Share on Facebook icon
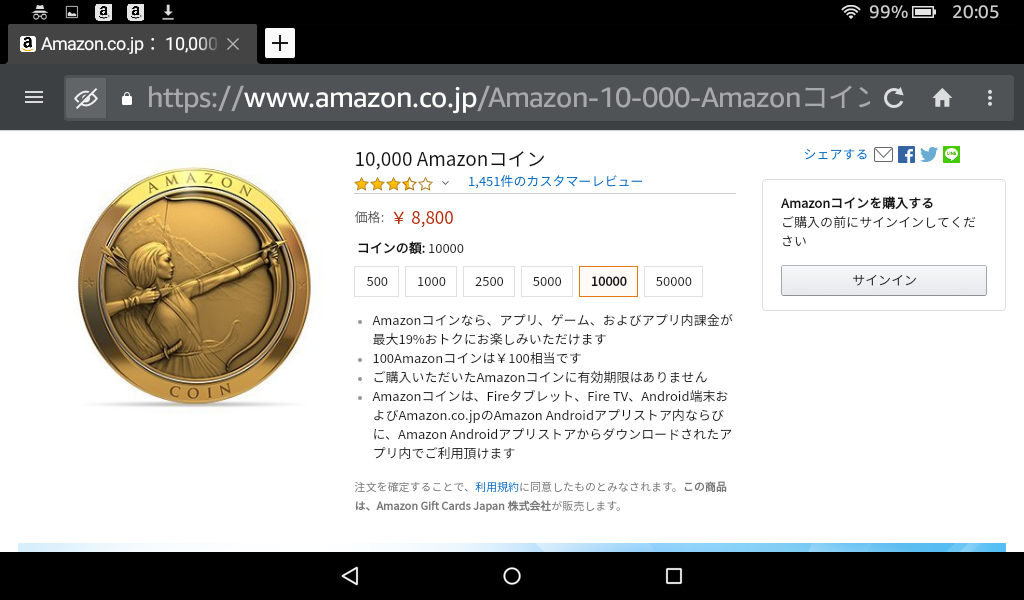Viewport: 1024px width, 600px height. [x=906, y=155]
